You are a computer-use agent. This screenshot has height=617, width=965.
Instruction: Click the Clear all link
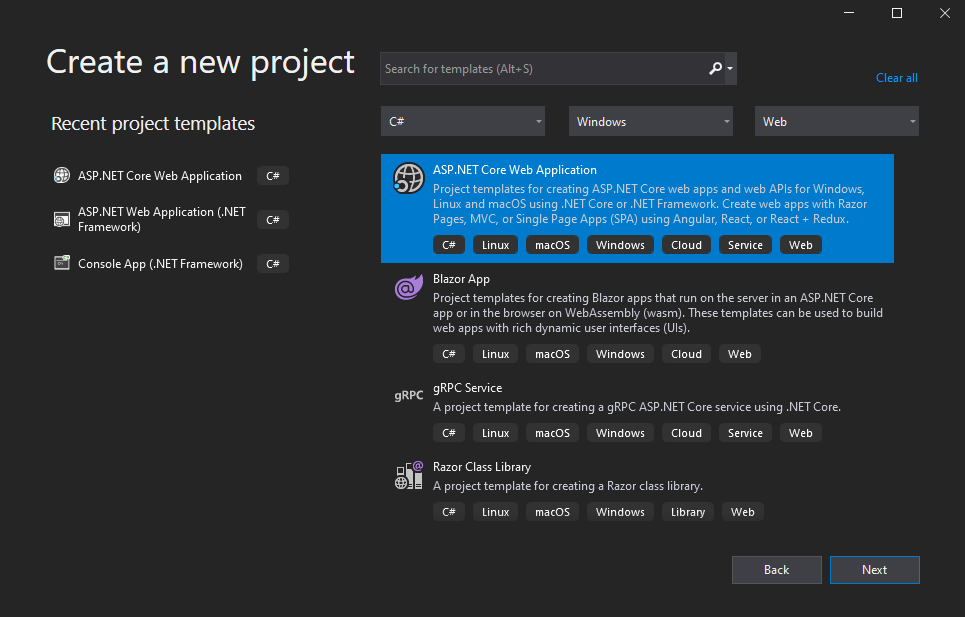[x=896, y=78]
